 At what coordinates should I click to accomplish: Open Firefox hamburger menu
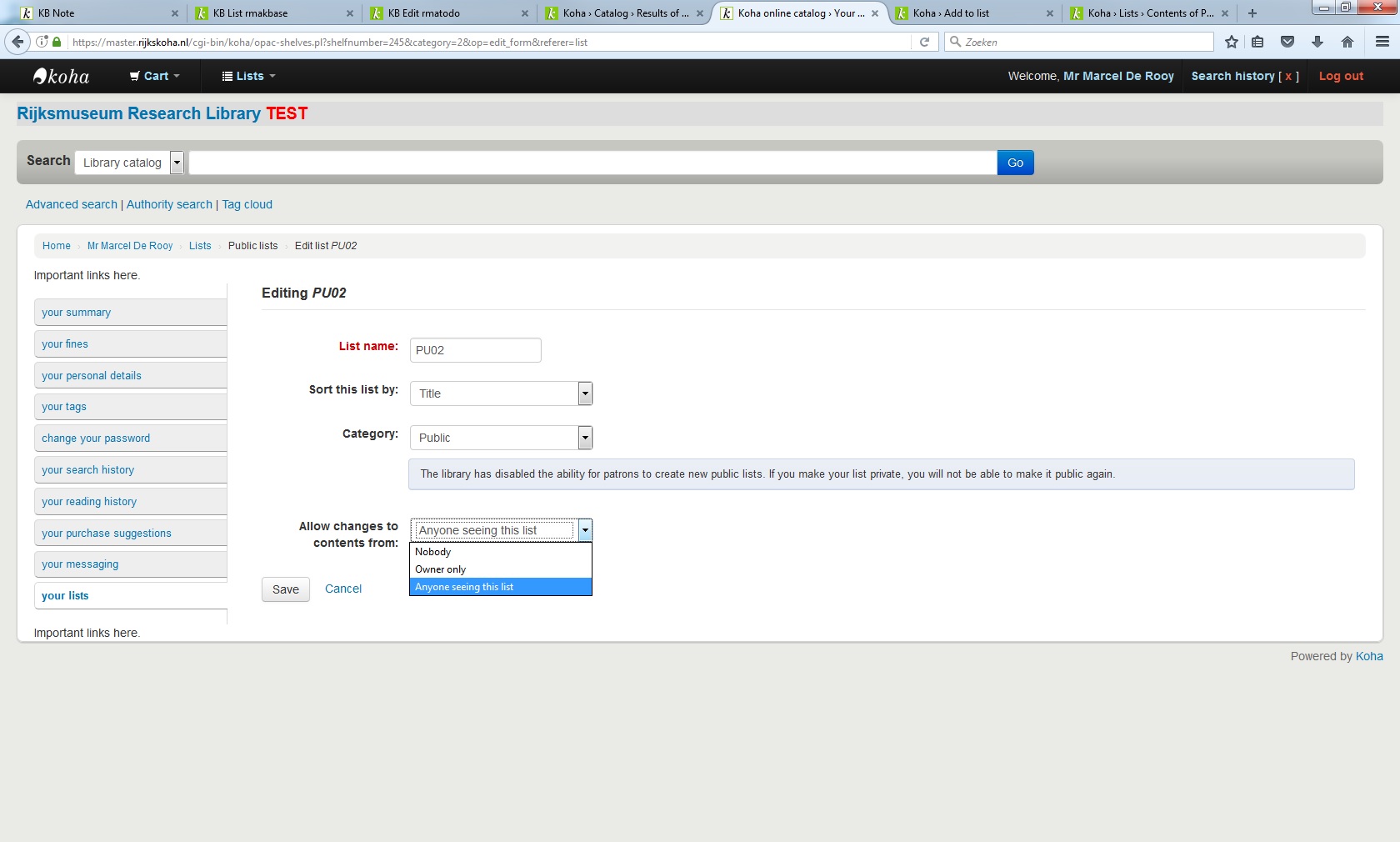pyautogui.click(x=1382, y=42)
